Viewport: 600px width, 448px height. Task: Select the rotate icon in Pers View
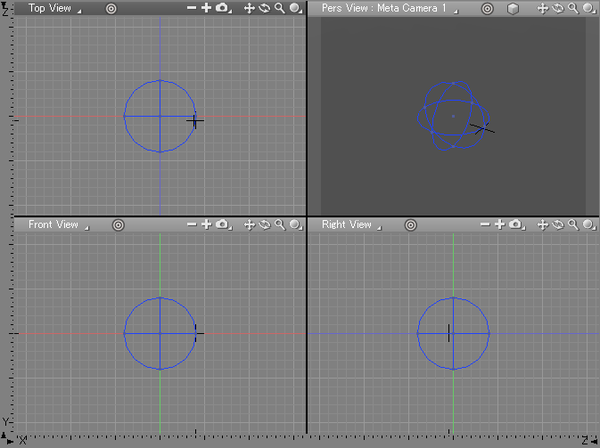[558, 8]
